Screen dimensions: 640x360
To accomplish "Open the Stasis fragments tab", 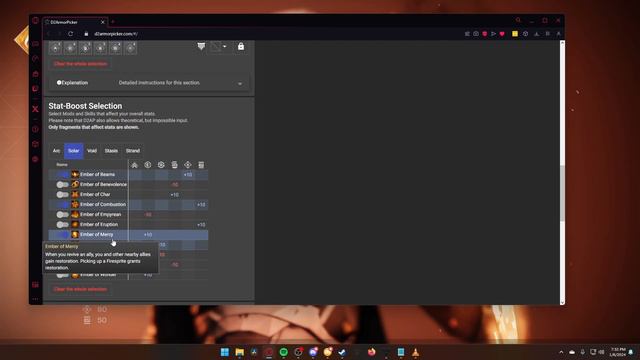I will (111, 151).
